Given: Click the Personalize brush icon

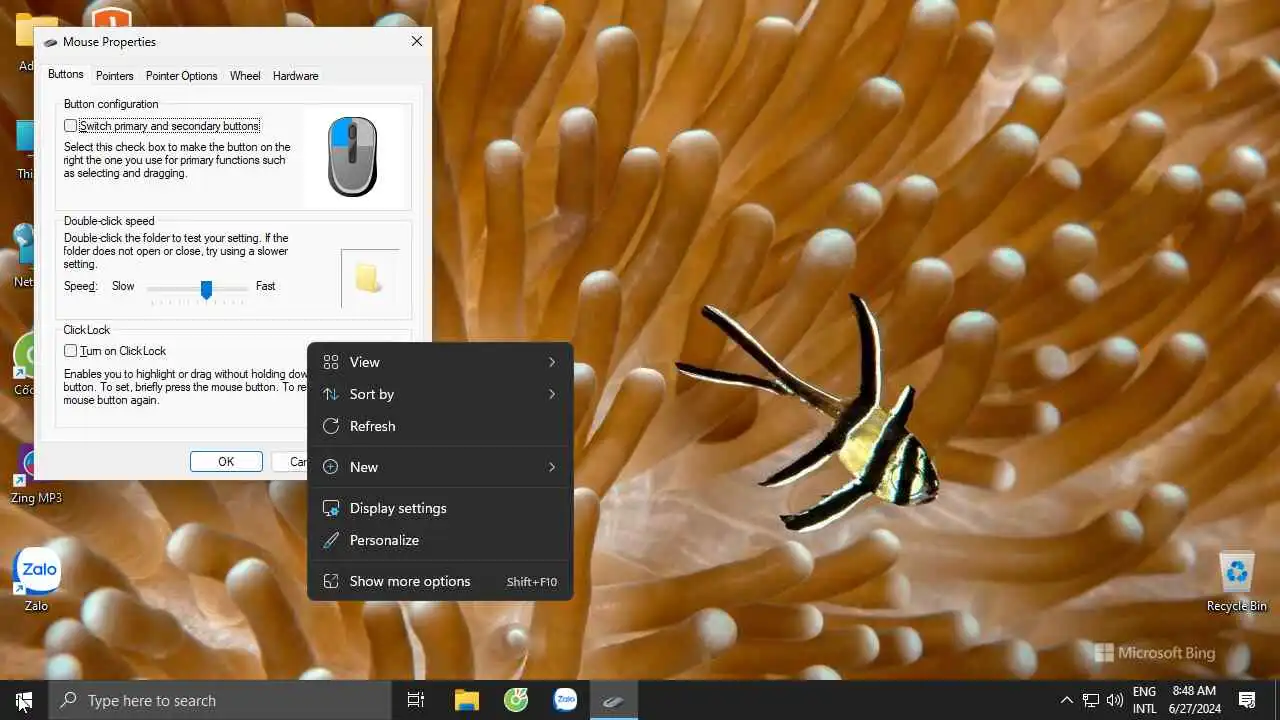Looking at the screenshot, I should 331,540.
